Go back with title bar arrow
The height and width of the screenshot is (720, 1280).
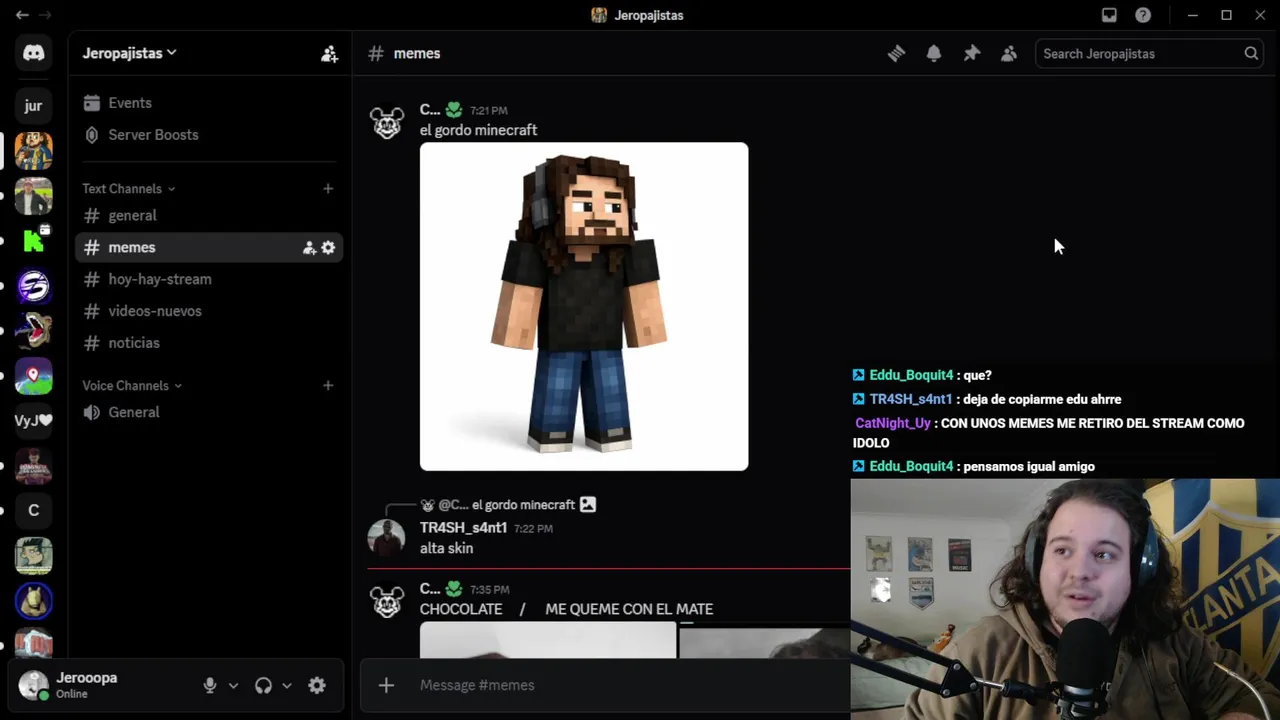[x=21, y=15]
